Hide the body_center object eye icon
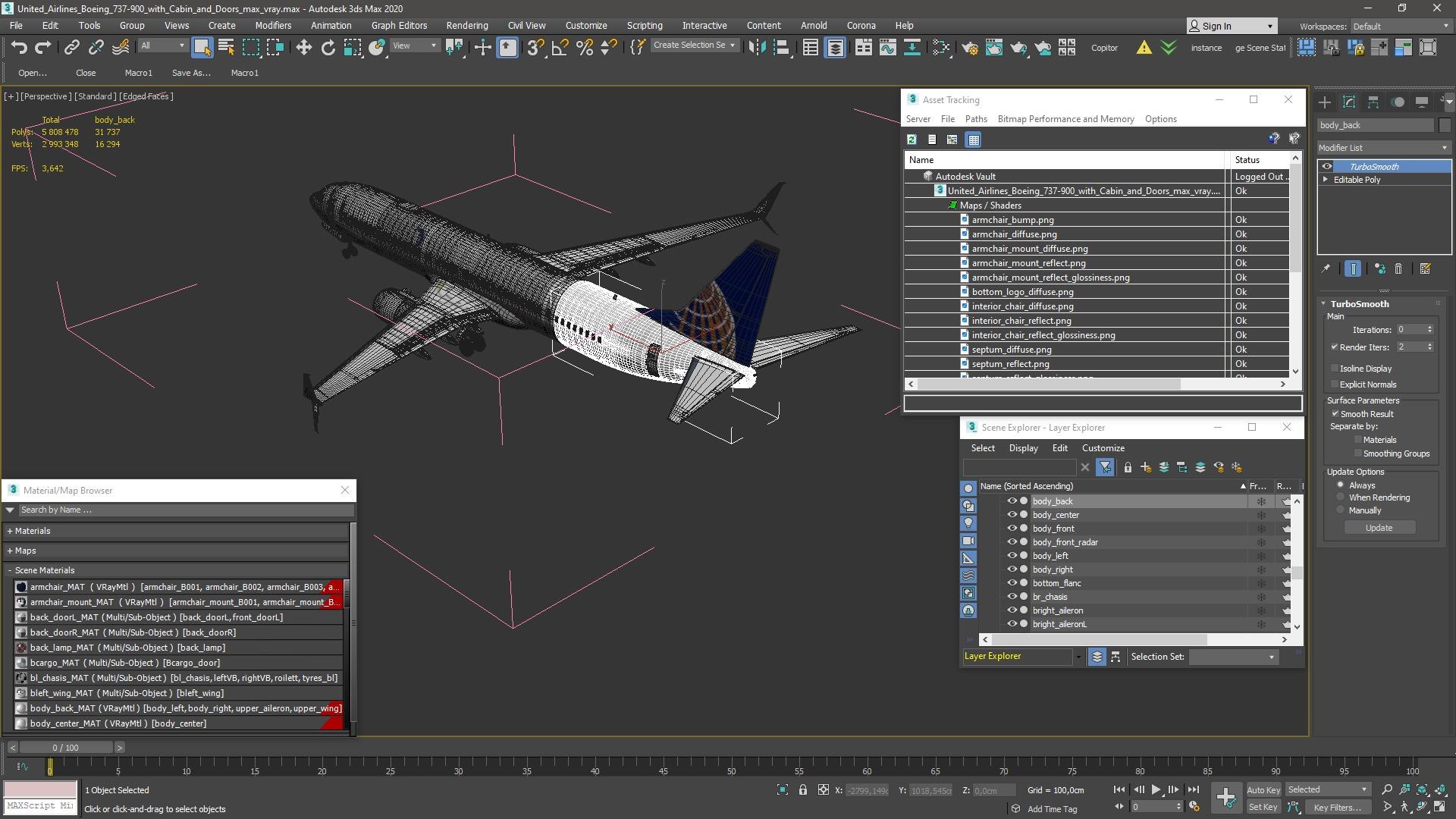The width and height of the screenshot is (1456, 819). [1011, 515]
